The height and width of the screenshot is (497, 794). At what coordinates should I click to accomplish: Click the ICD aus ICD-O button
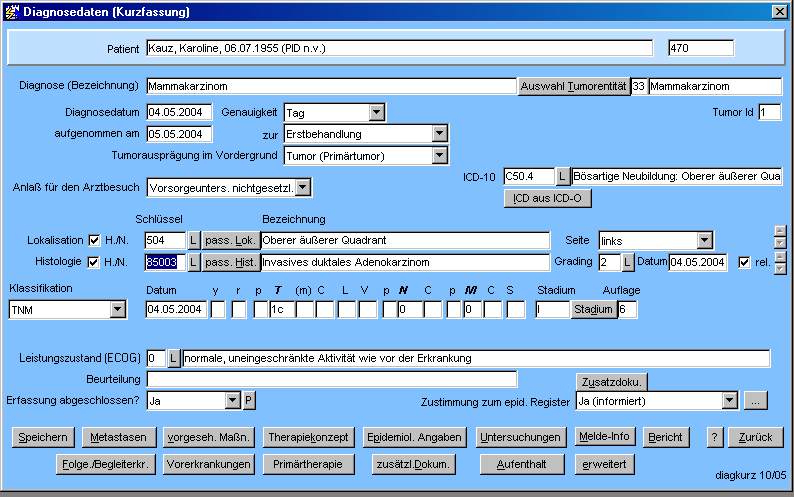click(547, 198)
